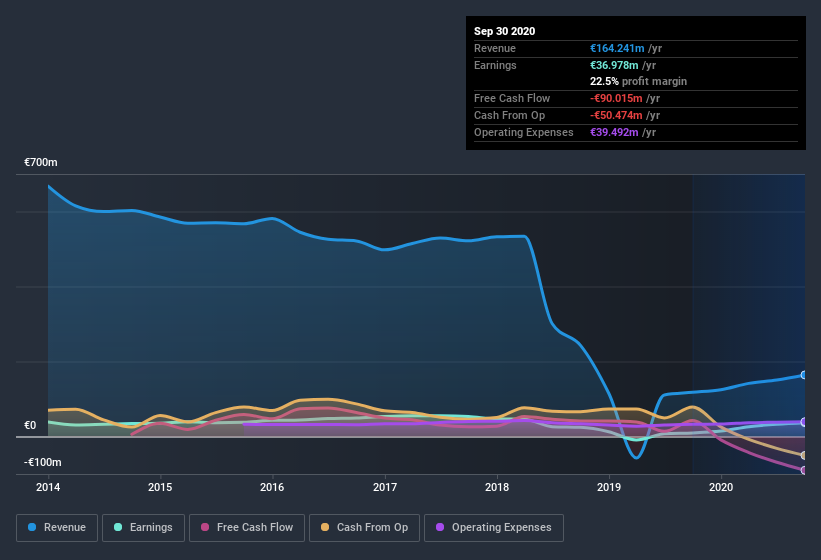The image size is (821, 560).
Task: Click the Free Cash Flow label in tooltip
Action: (x=512, y=98)
